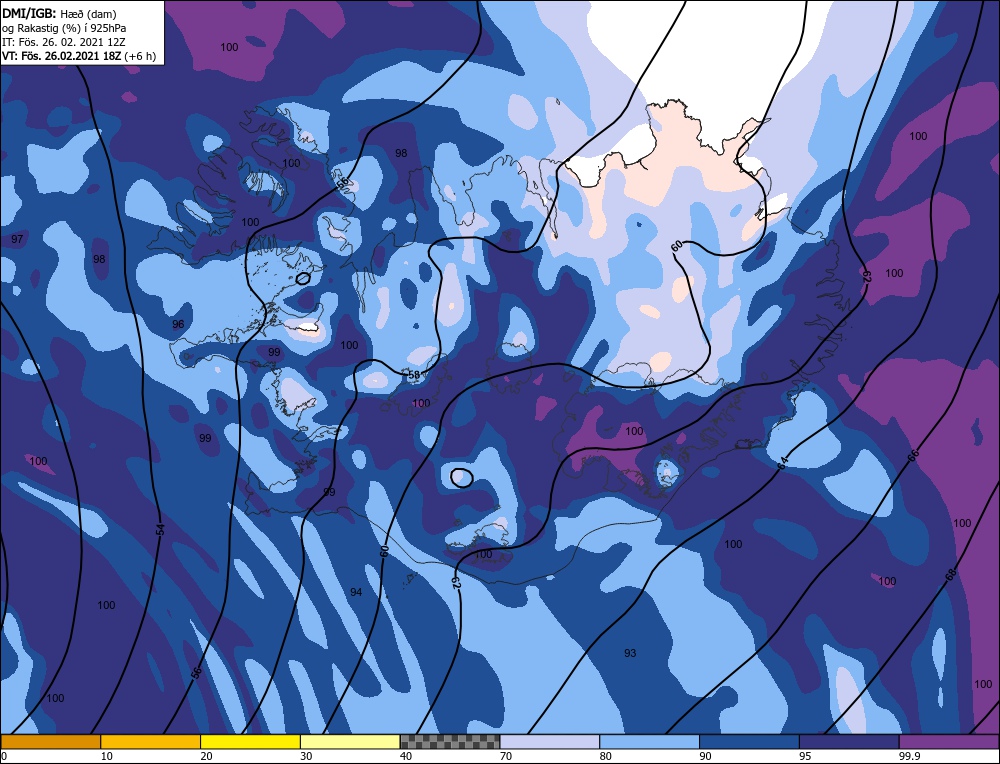Click the light blue 80–90 legend swatch
Screen dimensions: 1000x764
[649, 742]
